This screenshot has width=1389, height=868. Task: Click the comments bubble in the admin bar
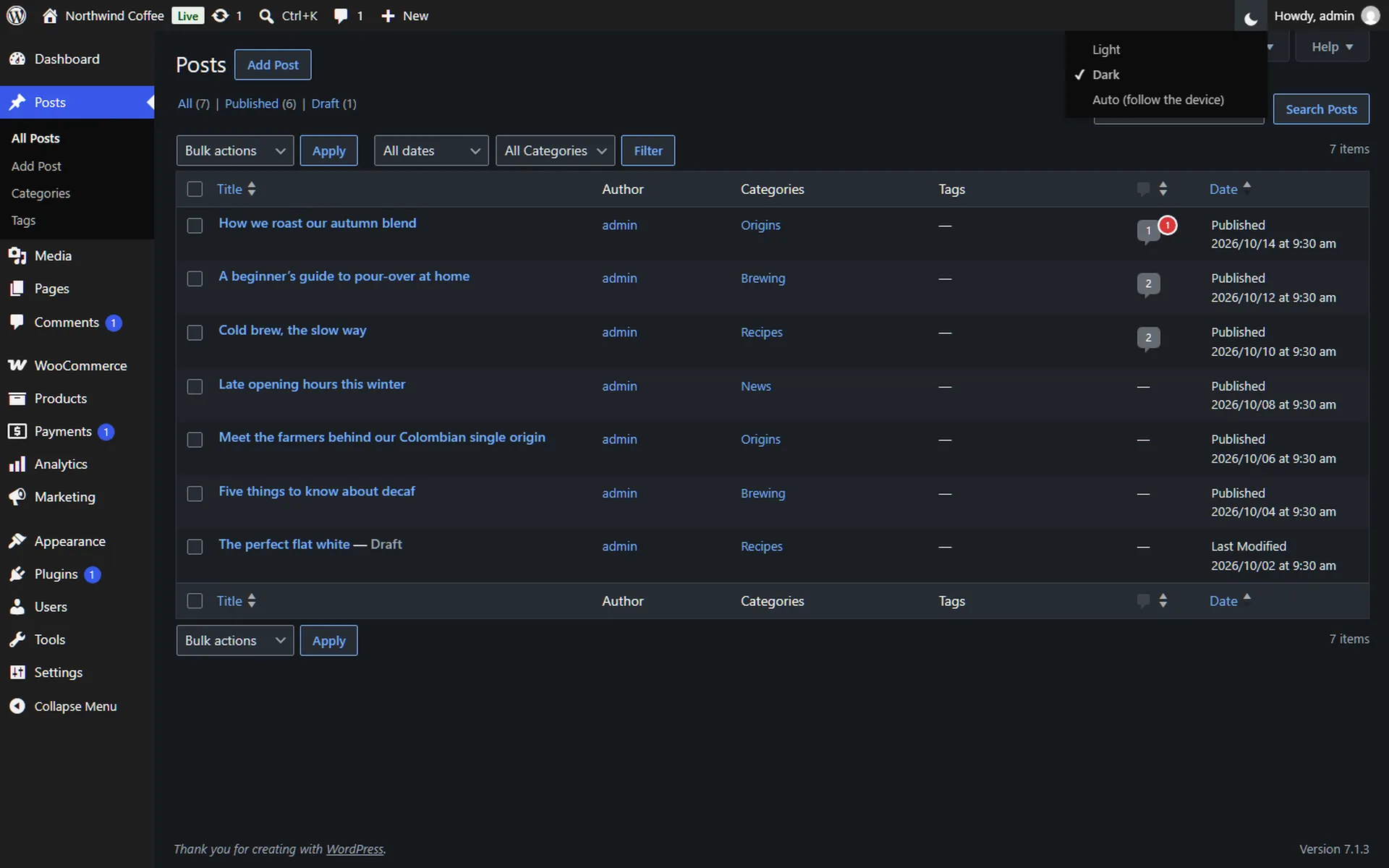pyautogui.click(x=341, y=16)
